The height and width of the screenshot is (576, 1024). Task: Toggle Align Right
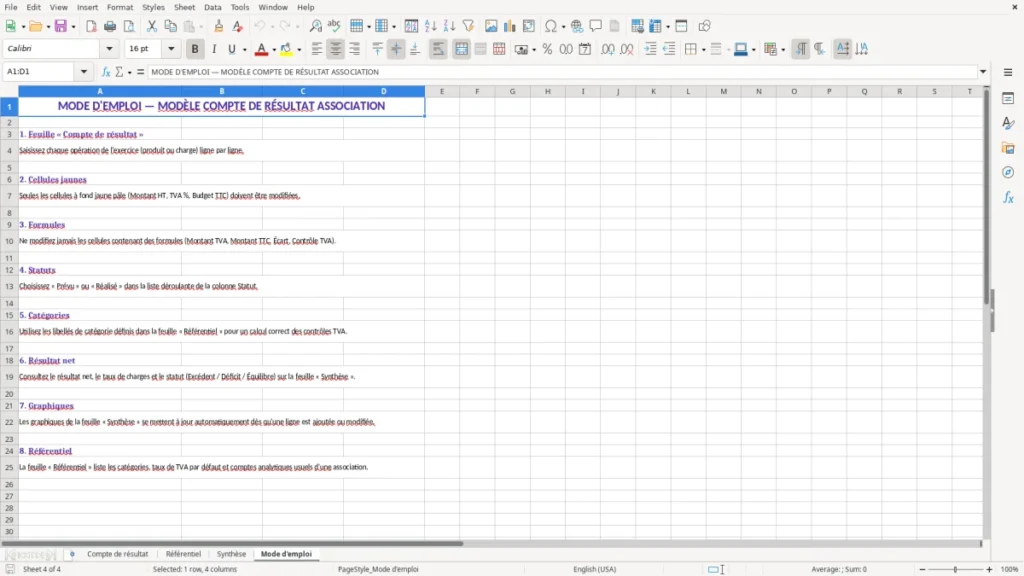(355, 49)
